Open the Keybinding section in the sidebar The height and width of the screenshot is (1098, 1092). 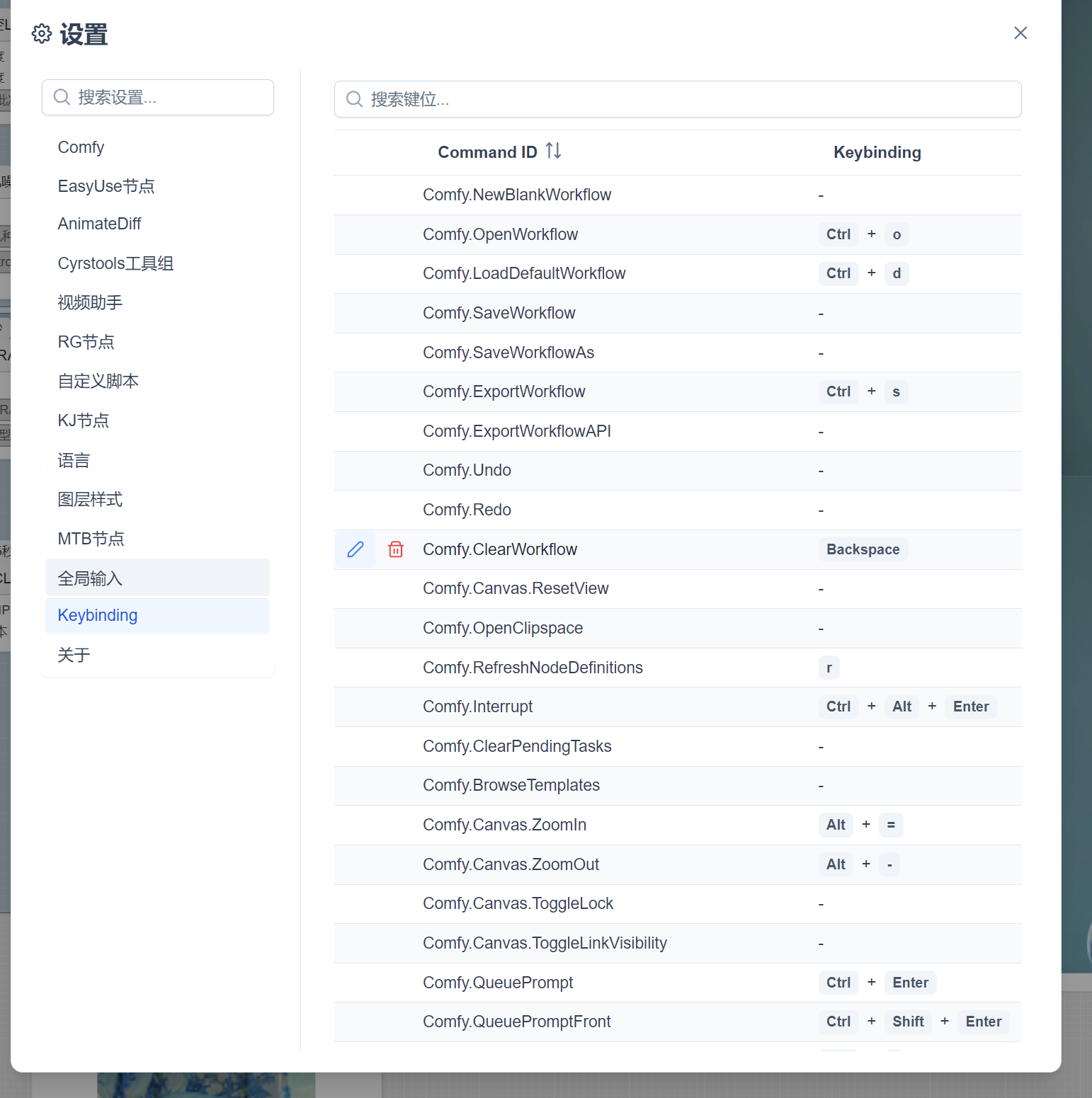coord(98,615)
